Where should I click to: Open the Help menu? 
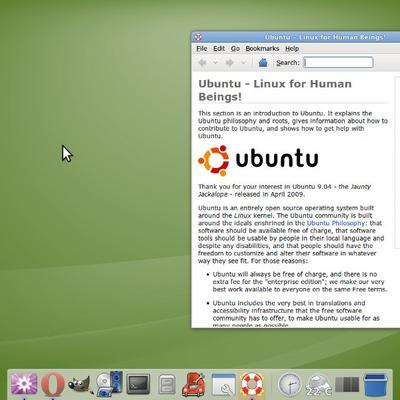click(x=292, y=48)
